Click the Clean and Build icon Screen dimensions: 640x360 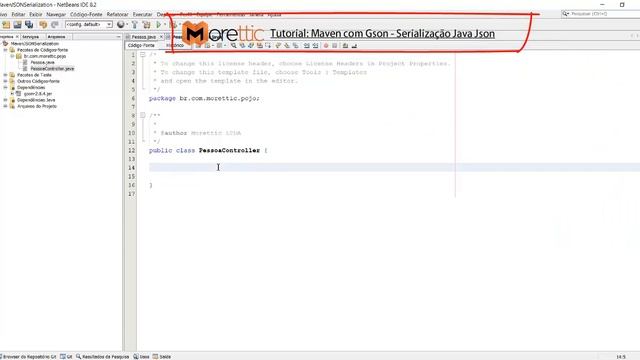pyautogui.click(x=147, y=25)
